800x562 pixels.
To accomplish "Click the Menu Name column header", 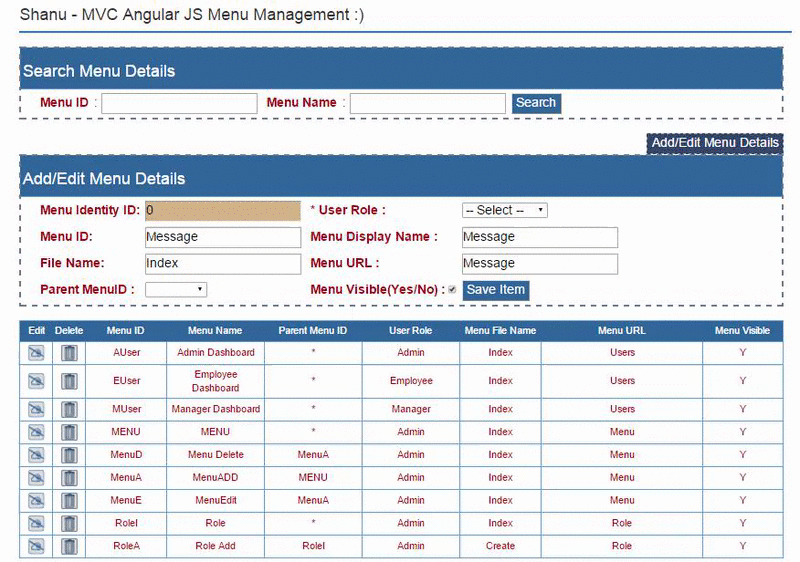I will tap(215, 330).
